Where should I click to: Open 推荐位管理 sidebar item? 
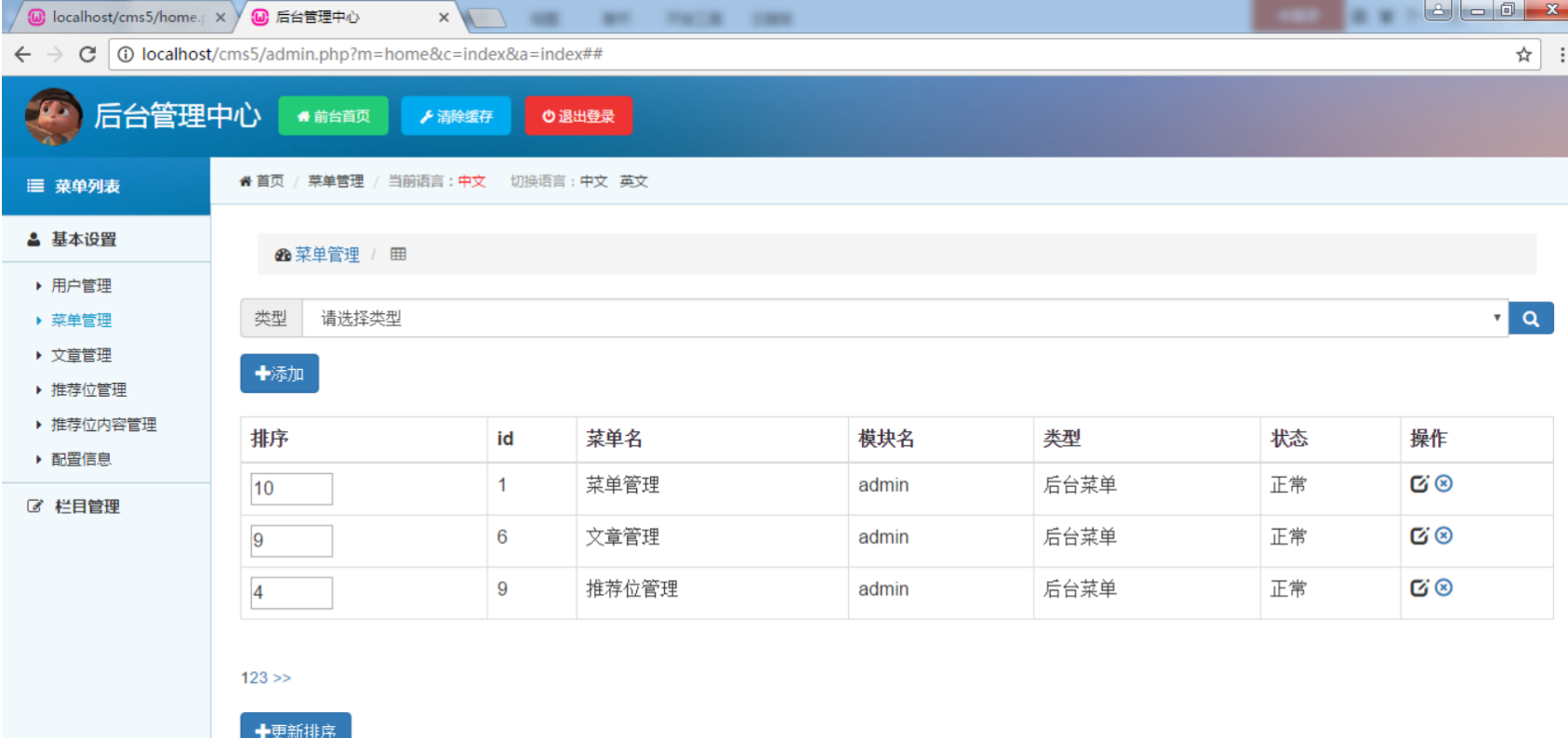[x=88, y=389]
